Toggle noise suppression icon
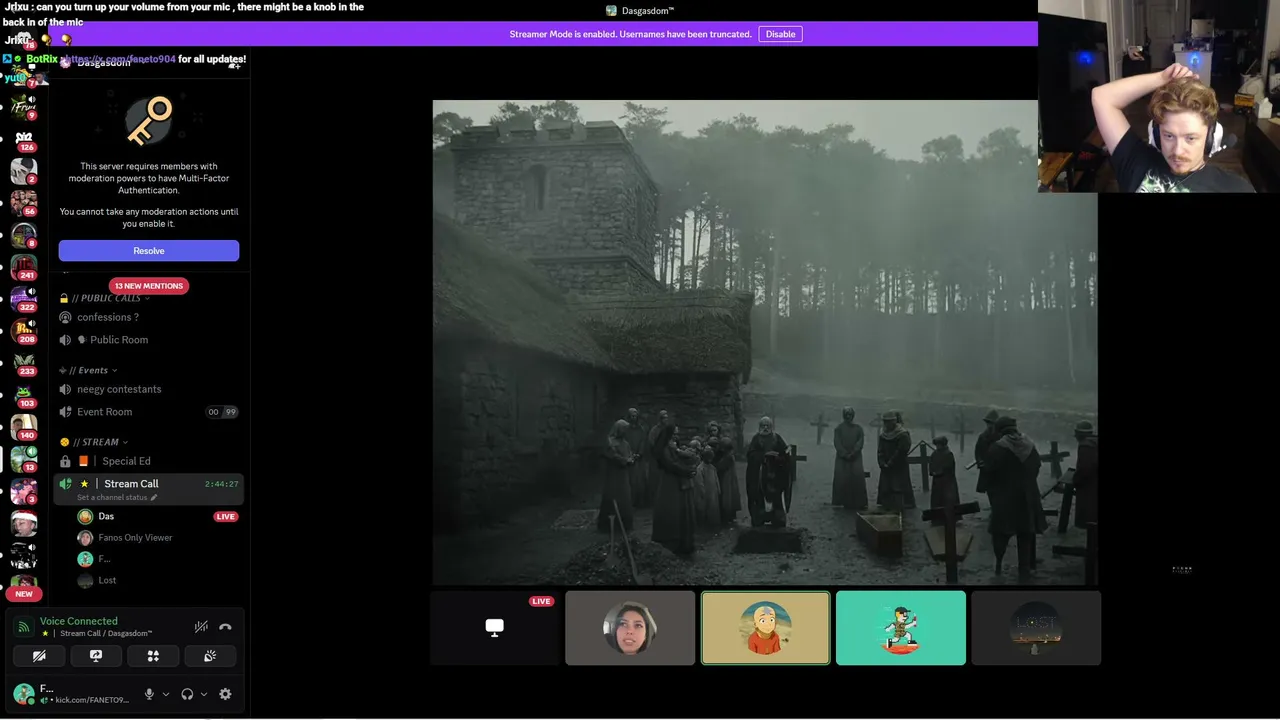 pyautogui.click(x=201, y=627)
